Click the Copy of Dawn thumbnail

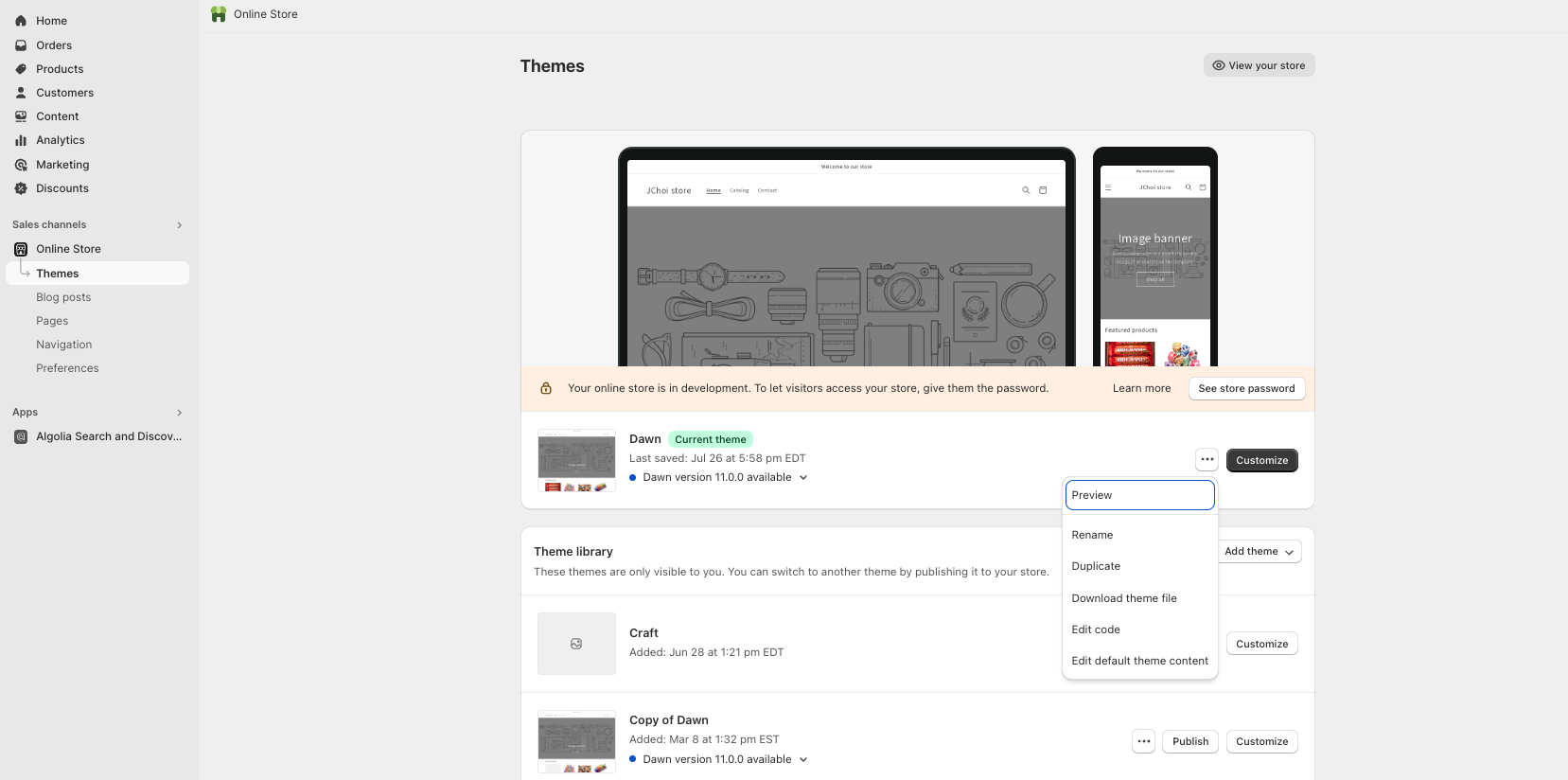576,742
